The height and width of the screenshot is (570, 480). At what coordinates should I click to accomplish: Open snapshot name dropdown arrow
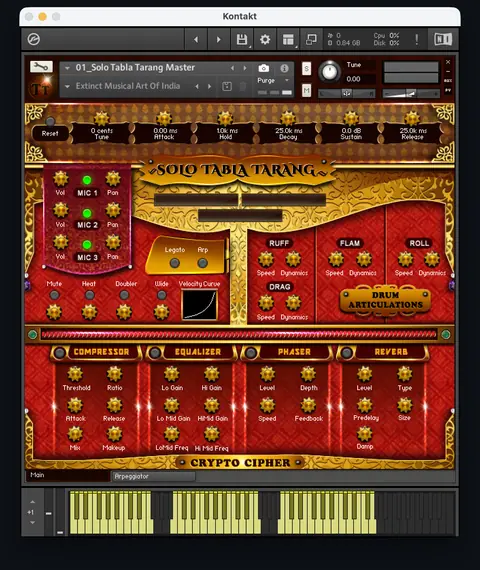[67, 87]
